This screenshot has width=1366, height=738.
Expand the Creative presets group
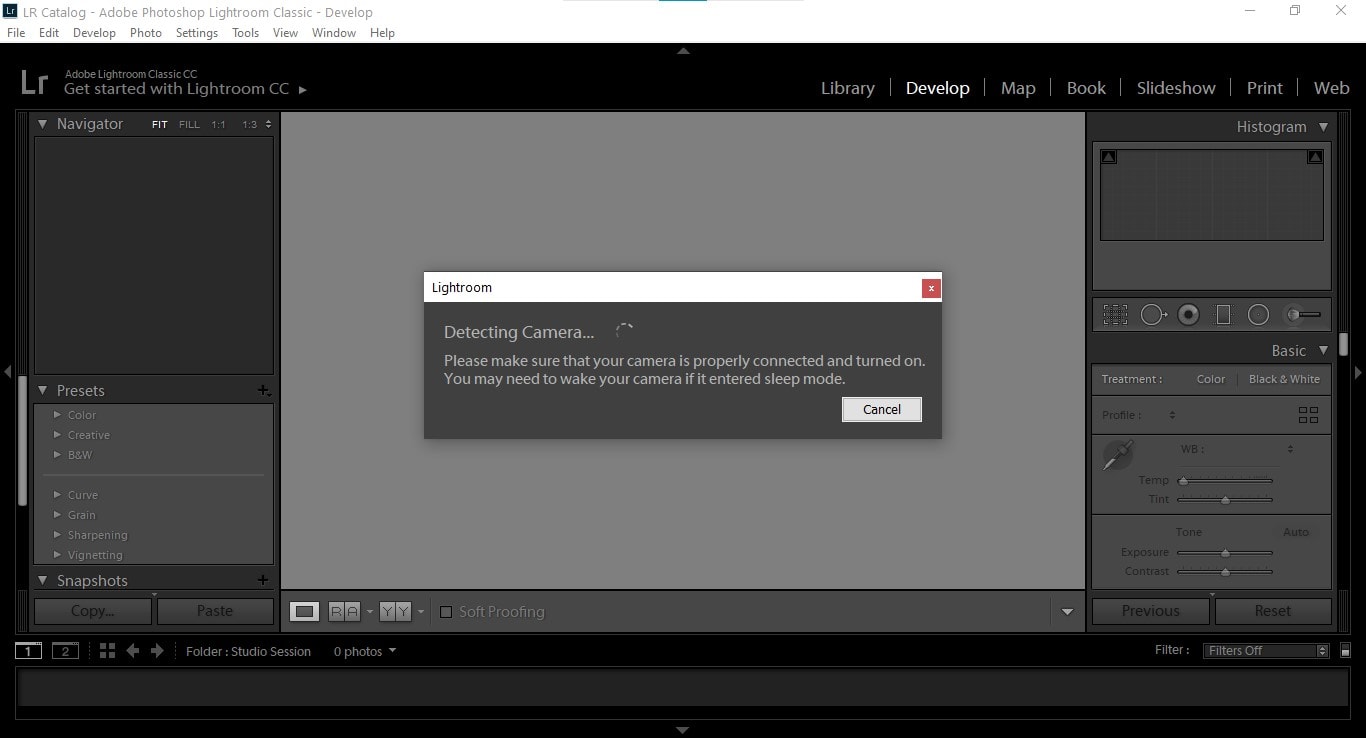pyautogui.click(x=57, y=435)
